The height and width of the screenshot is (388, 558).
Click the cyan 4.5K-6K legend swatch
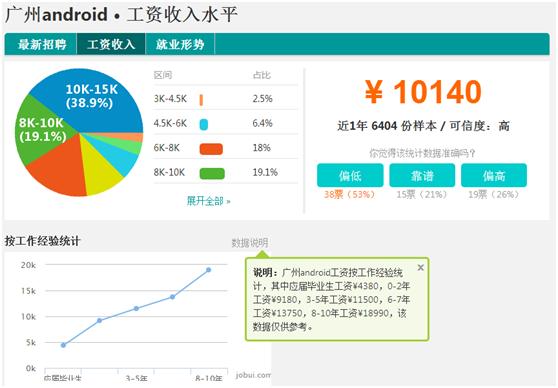coord(204,124)
